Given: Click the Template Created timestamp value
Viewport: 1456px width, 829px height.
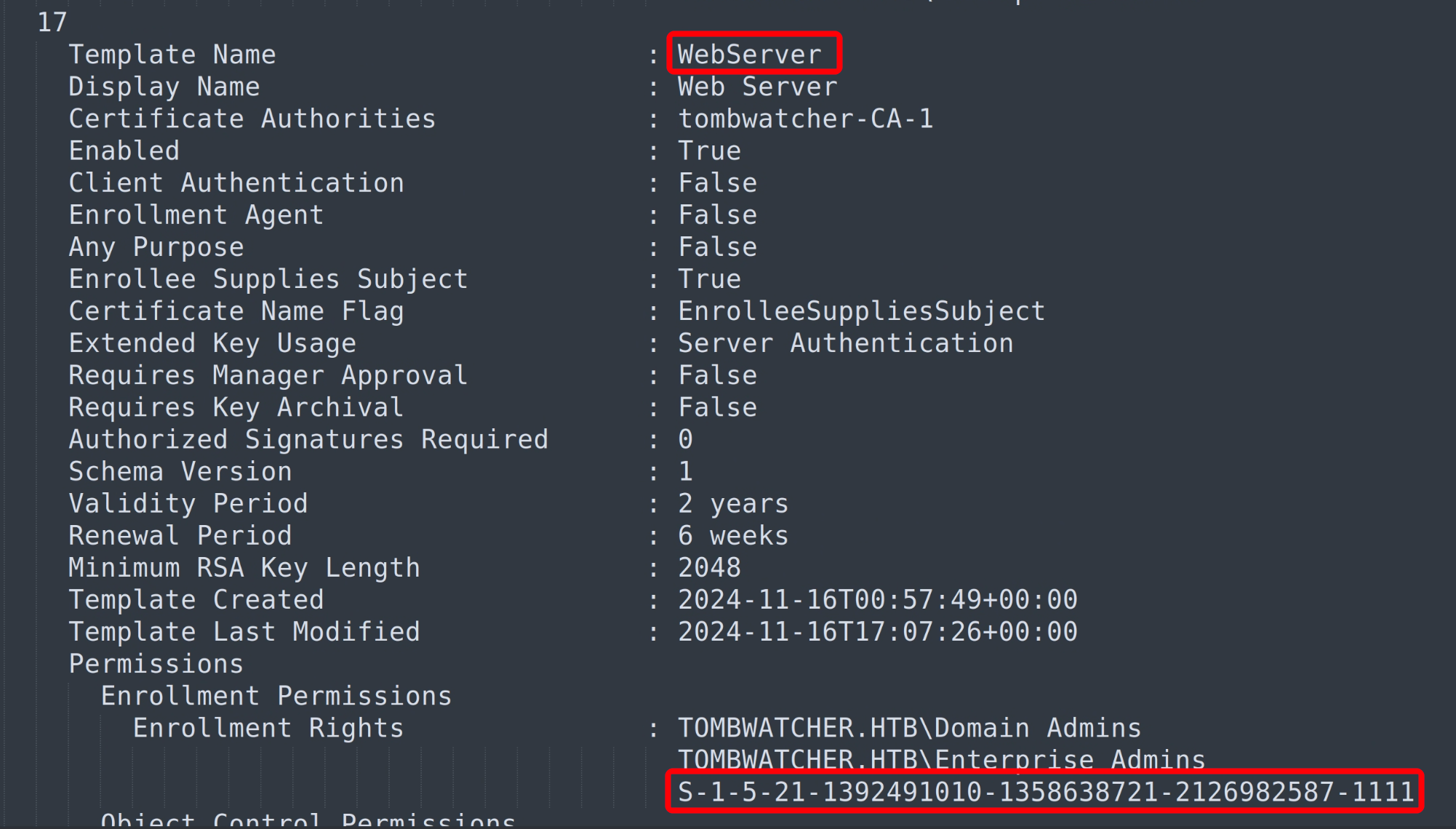Looking at the screenshot, I should pos(877,600).
